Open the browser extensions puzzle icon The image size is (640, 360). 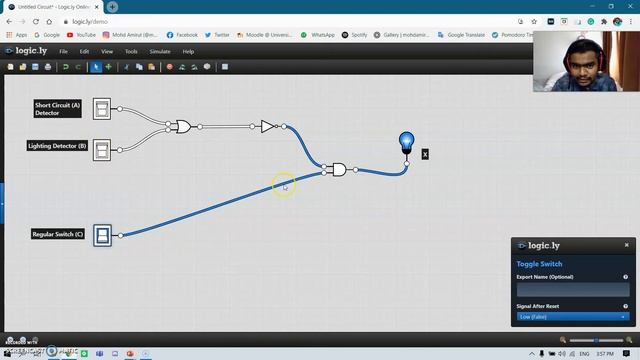(604, 22)
